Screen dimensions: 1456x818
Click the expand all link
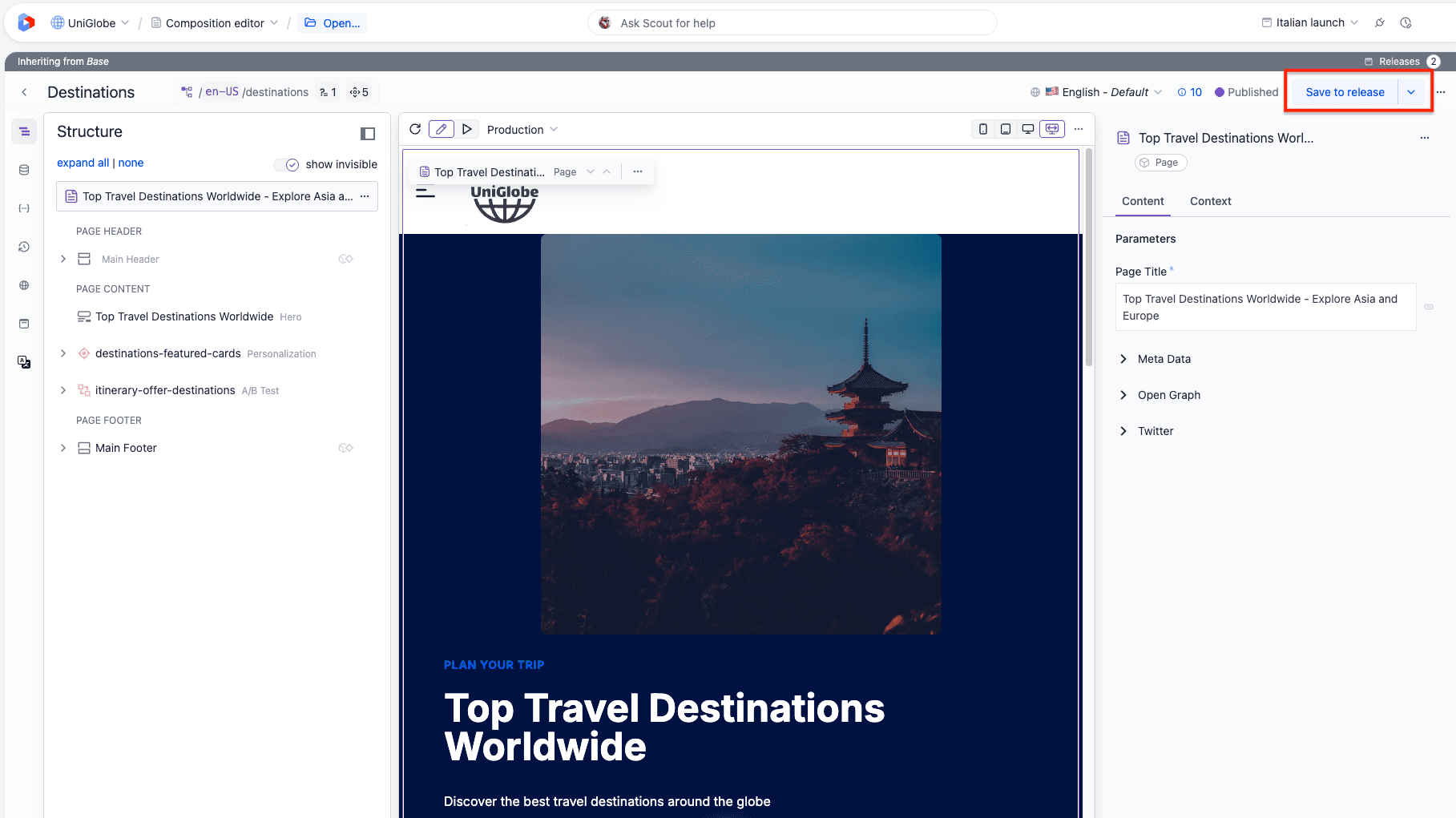[83, 163]
